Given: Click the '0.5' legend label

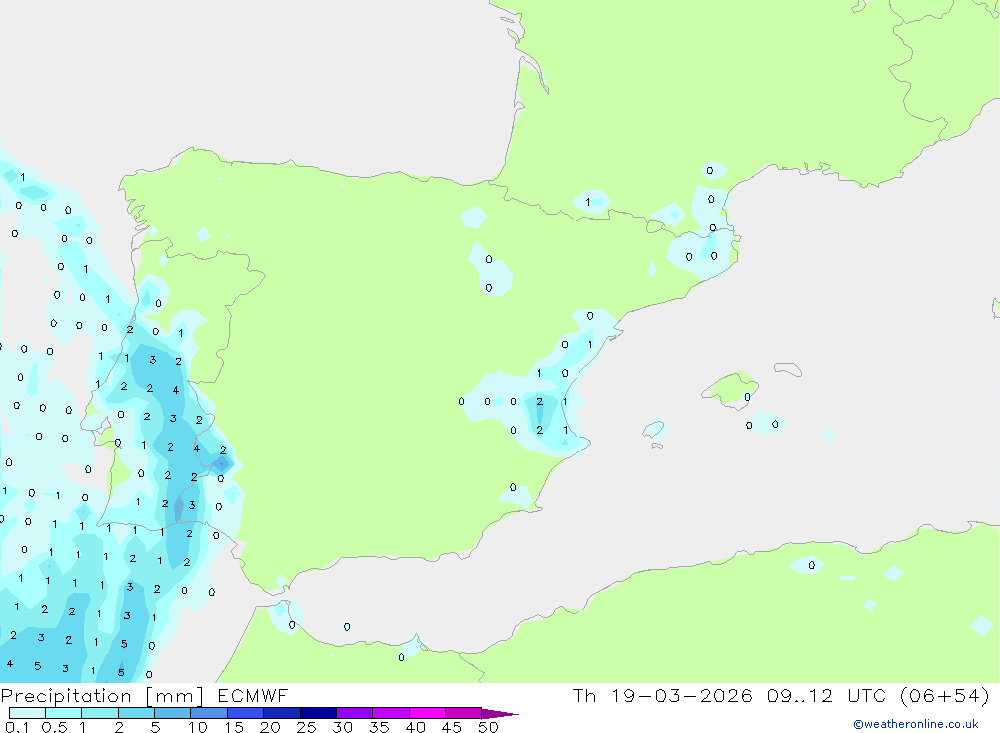Looking at the screenshot, I should click(x=55, y=727).
